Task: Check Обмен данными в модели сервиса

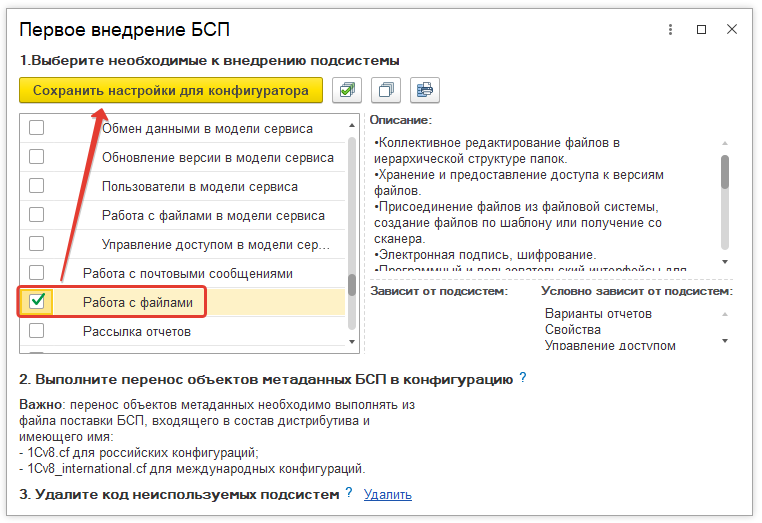Action: point(37,128)
